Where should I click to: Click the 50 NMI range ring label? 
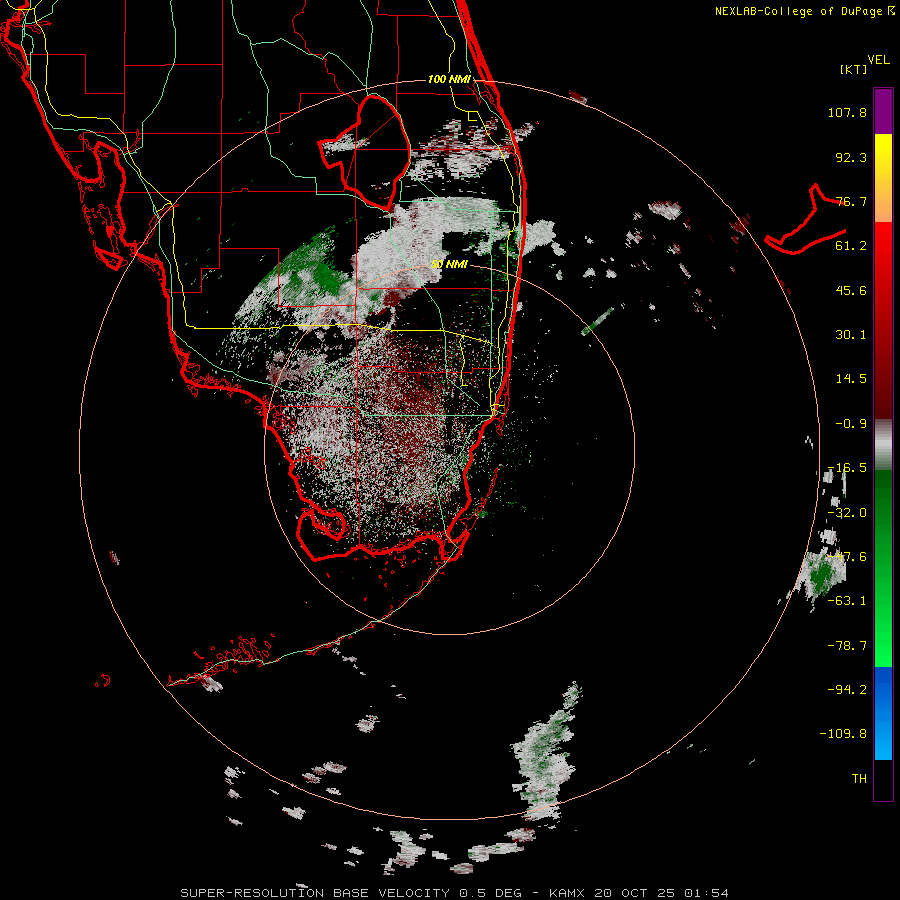click(449, 264)
